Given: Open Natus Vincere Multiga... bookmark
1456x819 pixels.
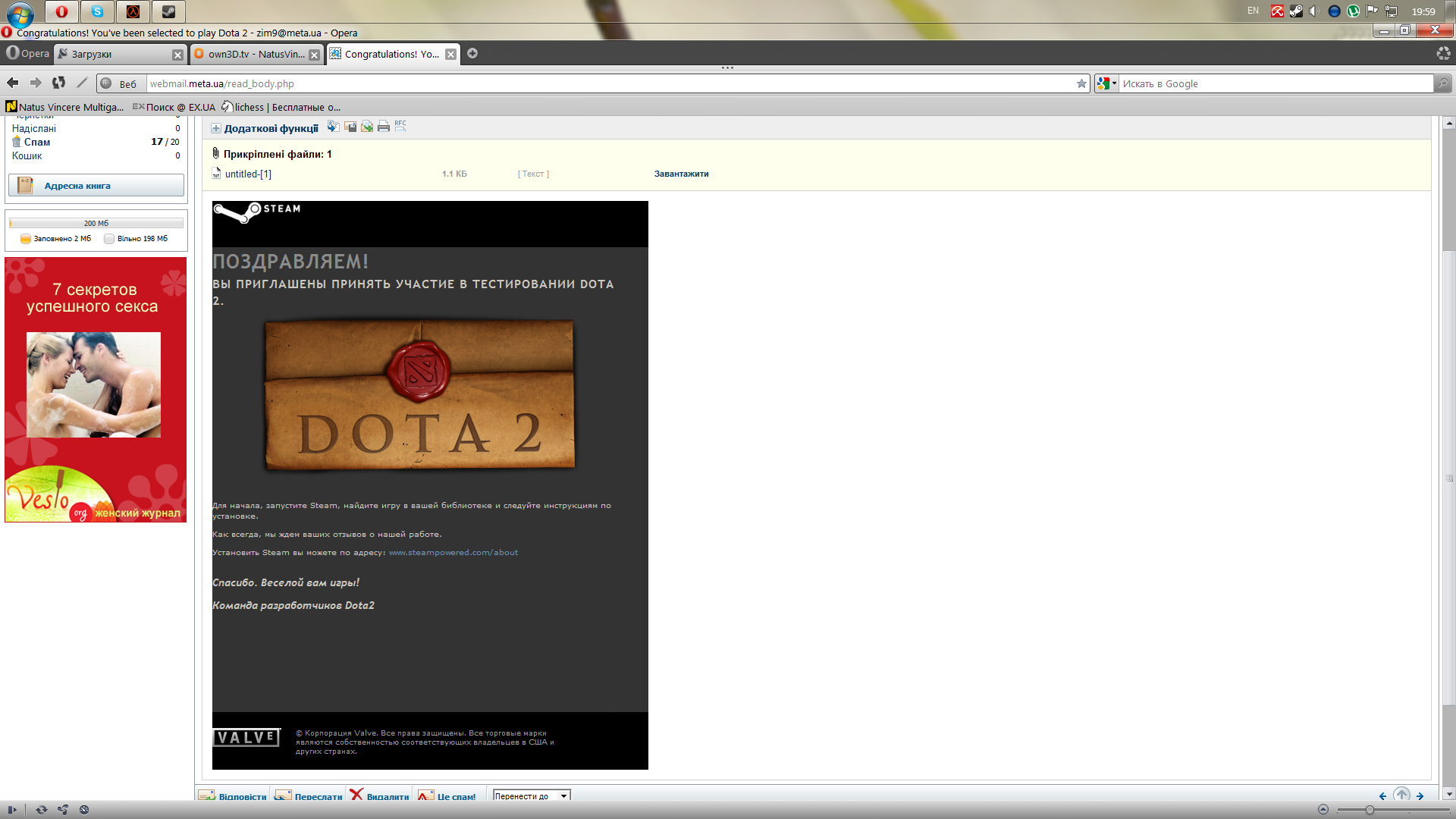Looking at the screenshot, I should tap(65, 107).
